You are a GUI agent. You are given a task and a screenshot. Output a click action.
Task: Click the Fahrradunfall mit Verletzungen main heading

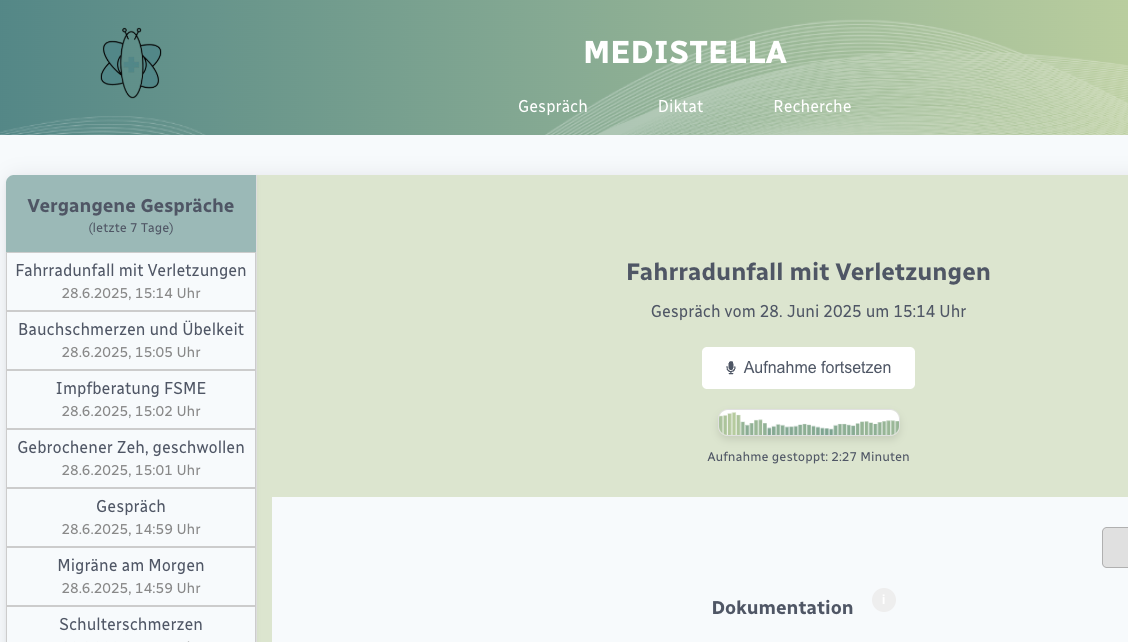808,272
